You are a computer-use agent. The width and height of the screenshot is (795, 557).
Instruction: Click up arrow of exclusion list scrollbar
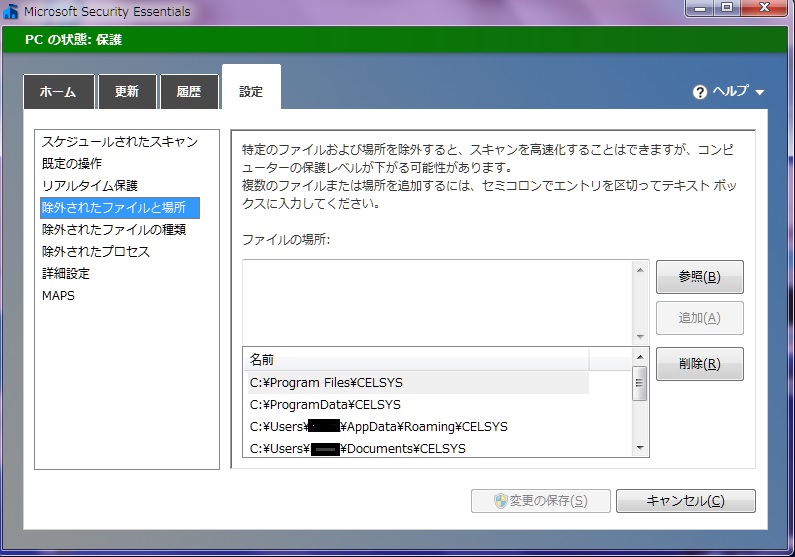[640, 357]
